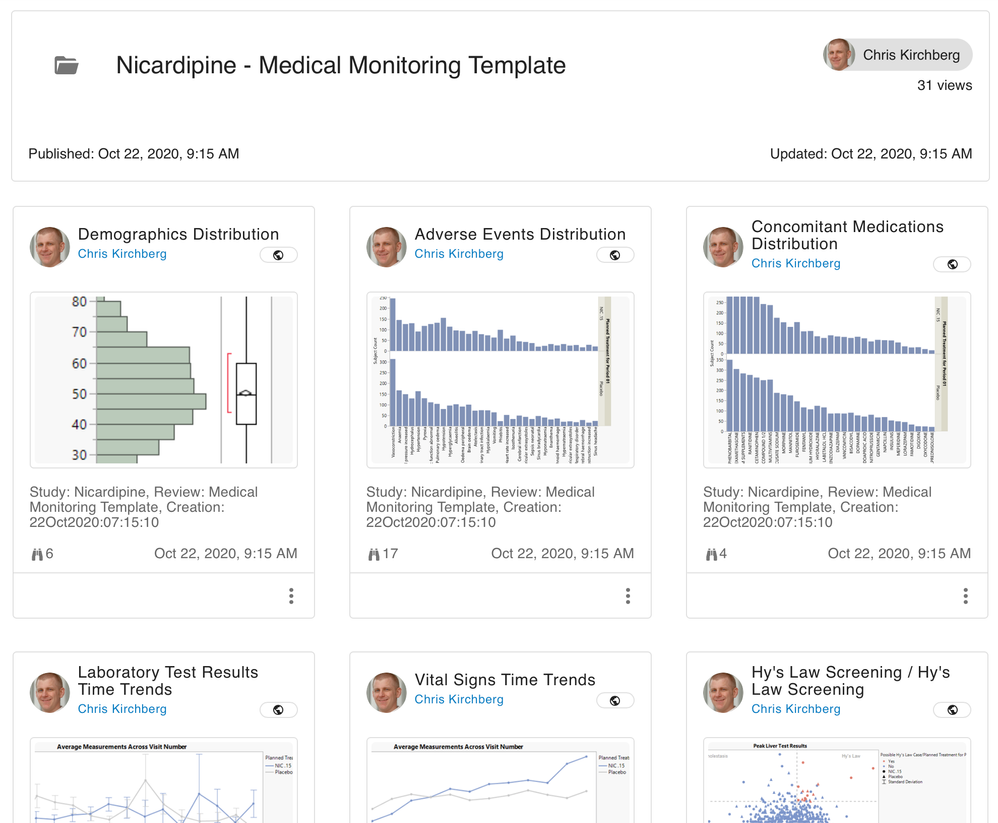Click the avatar on Laboratory Test Results Time Trends card
The height and width of the screenshot is (823, 998).
click(x=49, y=692)
